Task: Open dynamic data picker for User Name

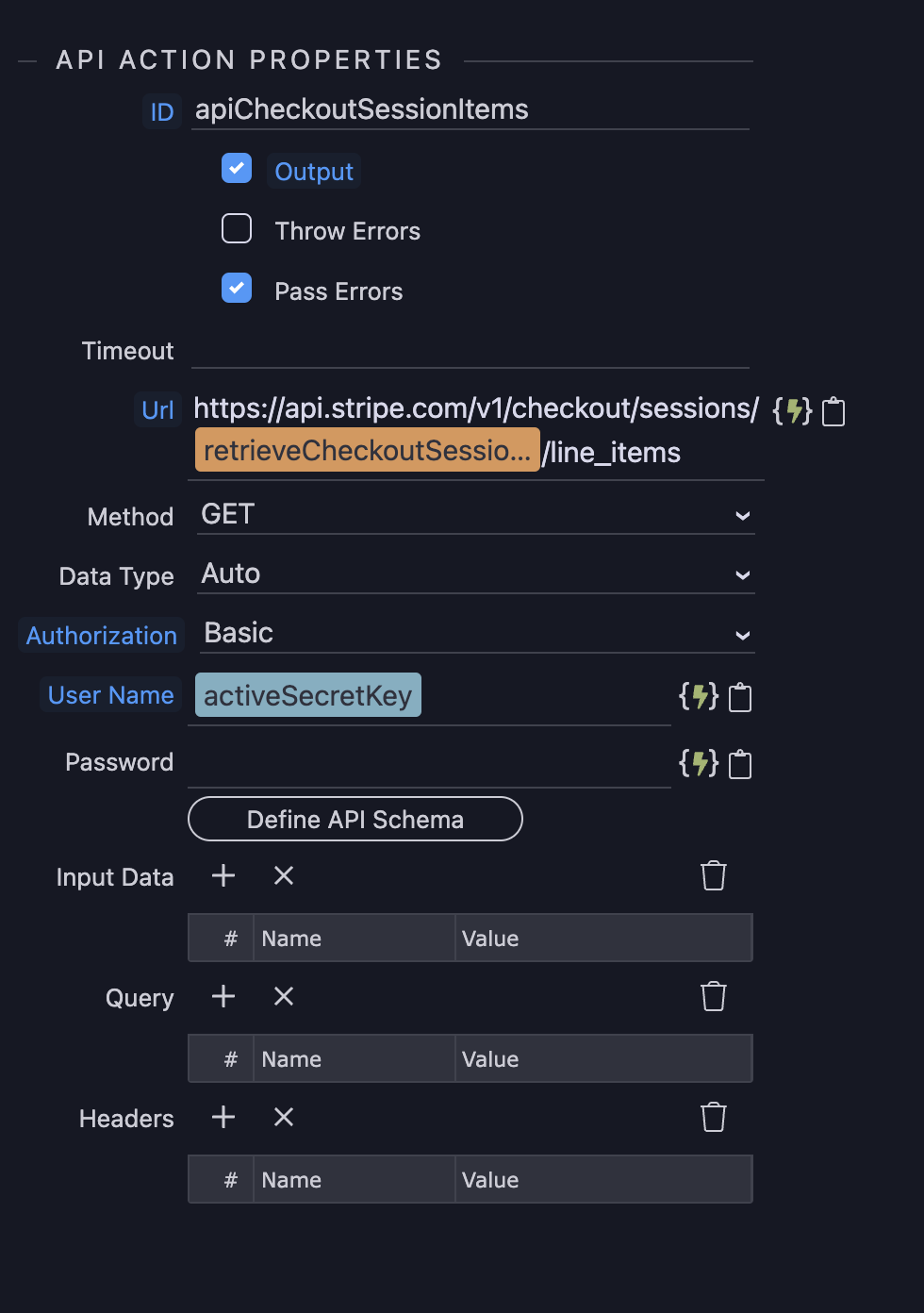Action: (699, 697)
